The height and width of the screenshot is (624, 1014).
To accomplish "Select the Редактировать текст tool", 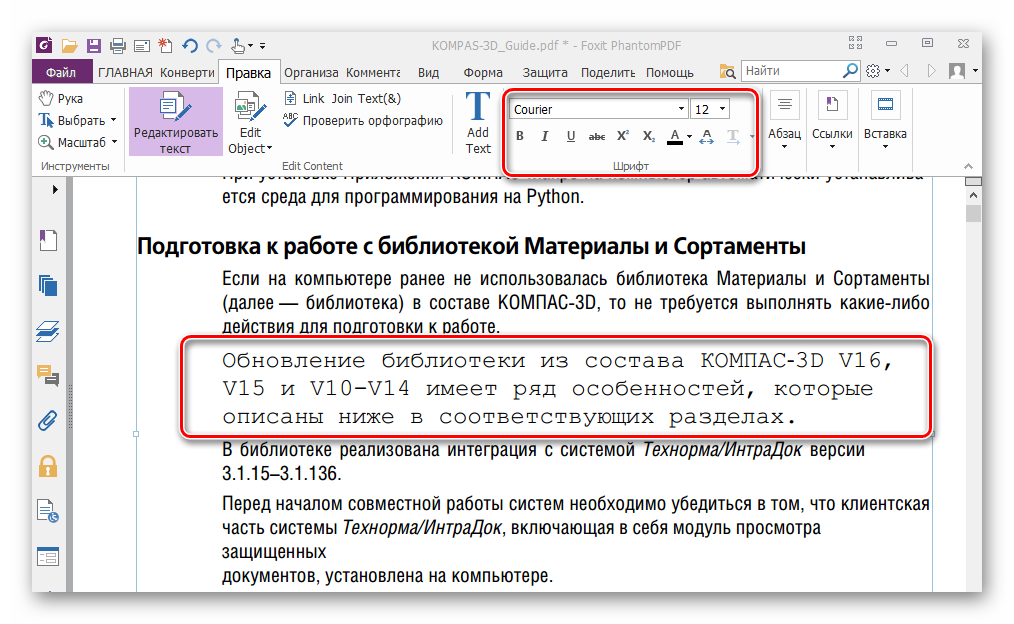I will [175, 123].
